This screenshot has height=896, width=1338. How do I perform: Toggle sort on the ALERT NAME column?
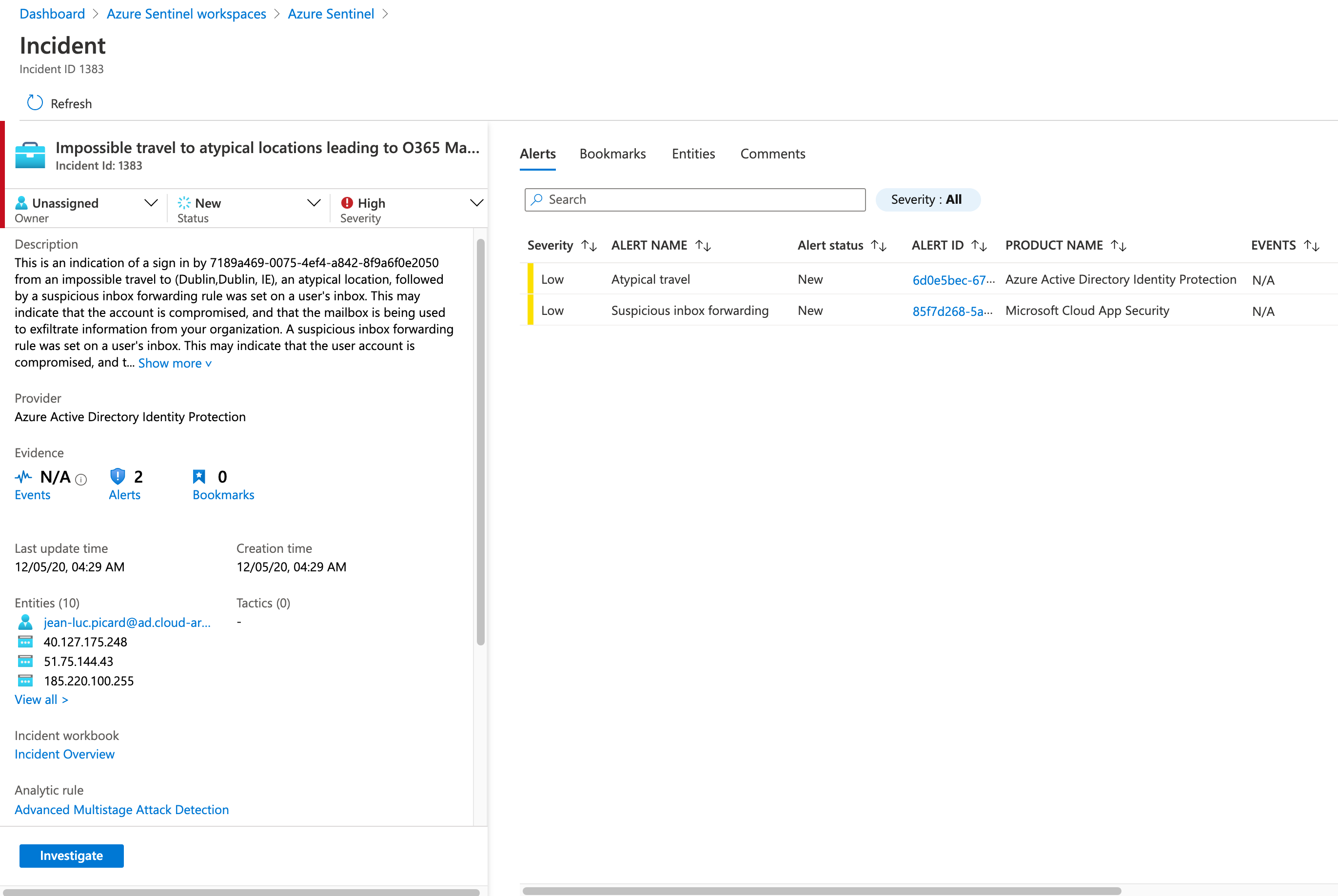click(704, 245)
